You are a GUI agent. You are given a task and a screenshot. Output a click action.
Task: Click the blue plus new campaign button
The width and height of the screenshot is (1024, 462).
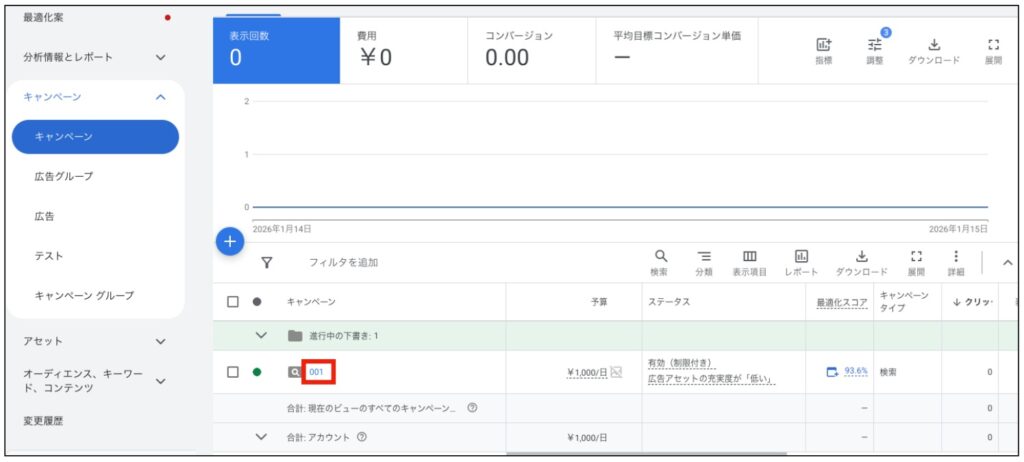(x=230, y=241)
